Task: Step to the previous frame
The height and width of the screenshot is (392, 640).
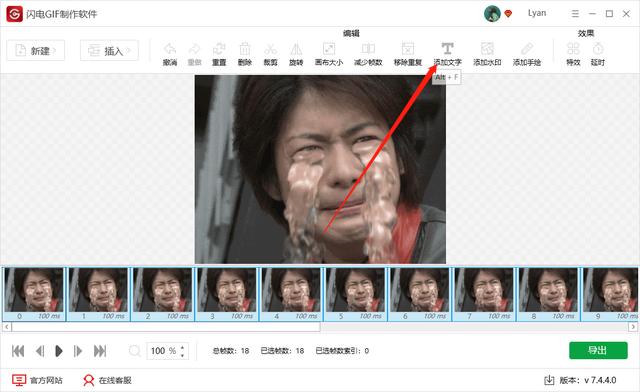Action: click(40, 351)
